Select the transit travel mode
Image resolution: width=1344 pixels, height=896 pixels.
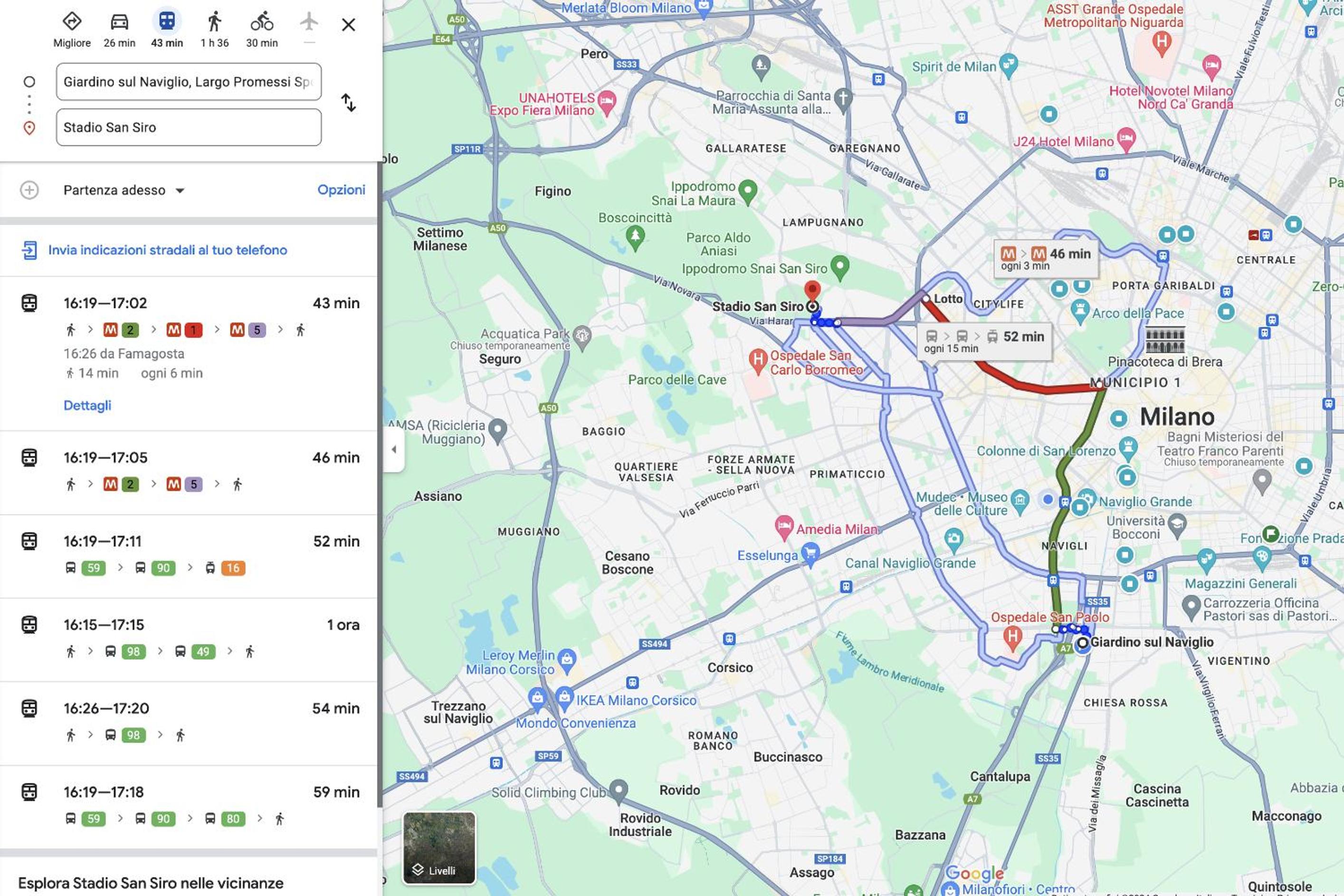167,29
